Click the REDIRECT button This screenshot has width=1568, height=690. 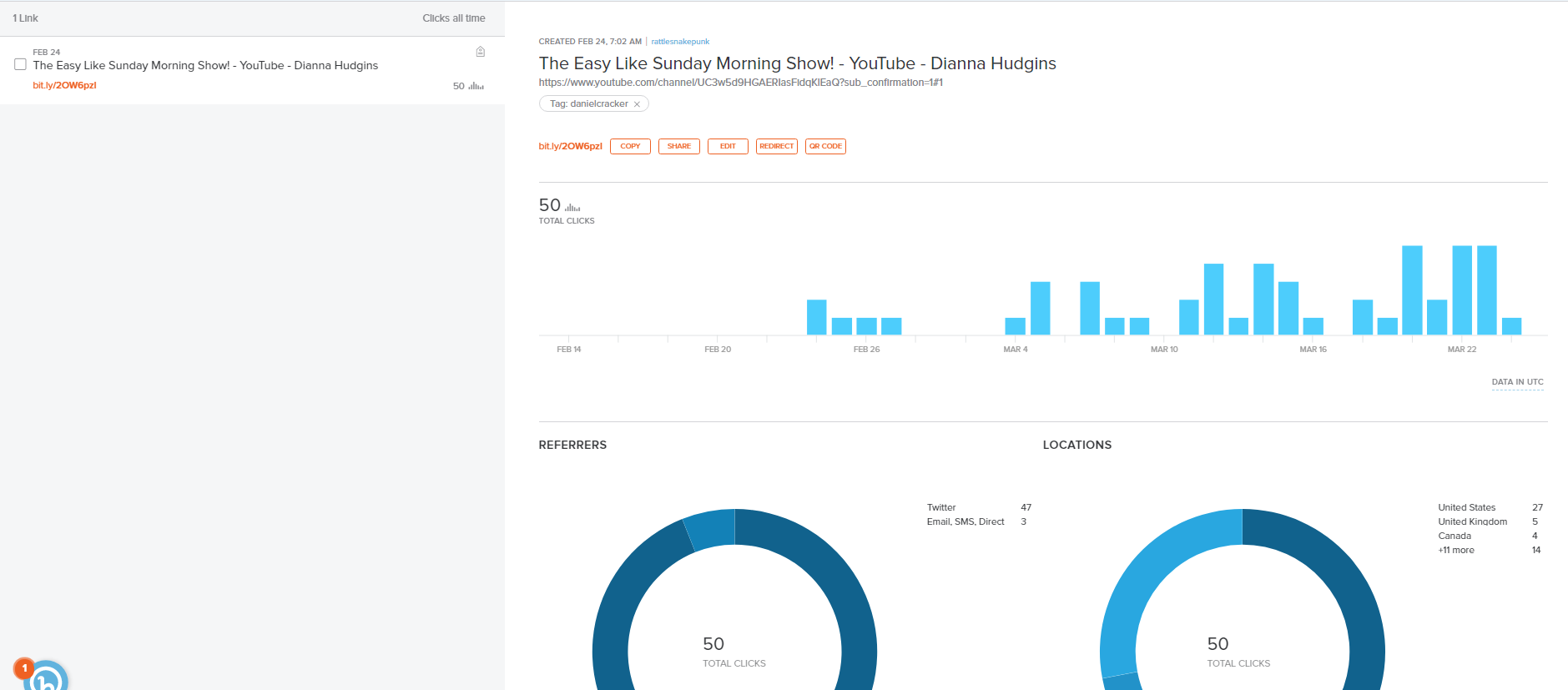777,146
